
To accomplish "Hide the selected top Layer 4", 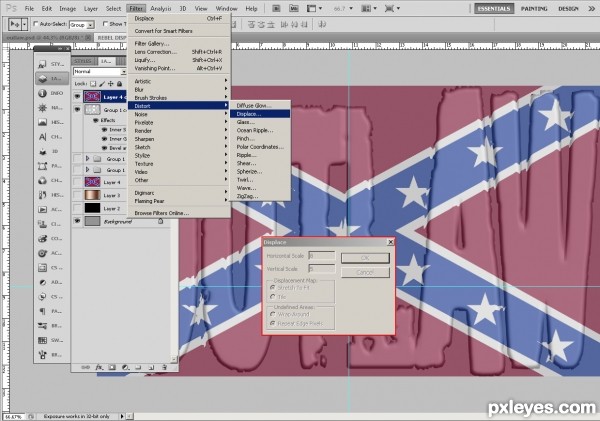I will pos(77,97).
